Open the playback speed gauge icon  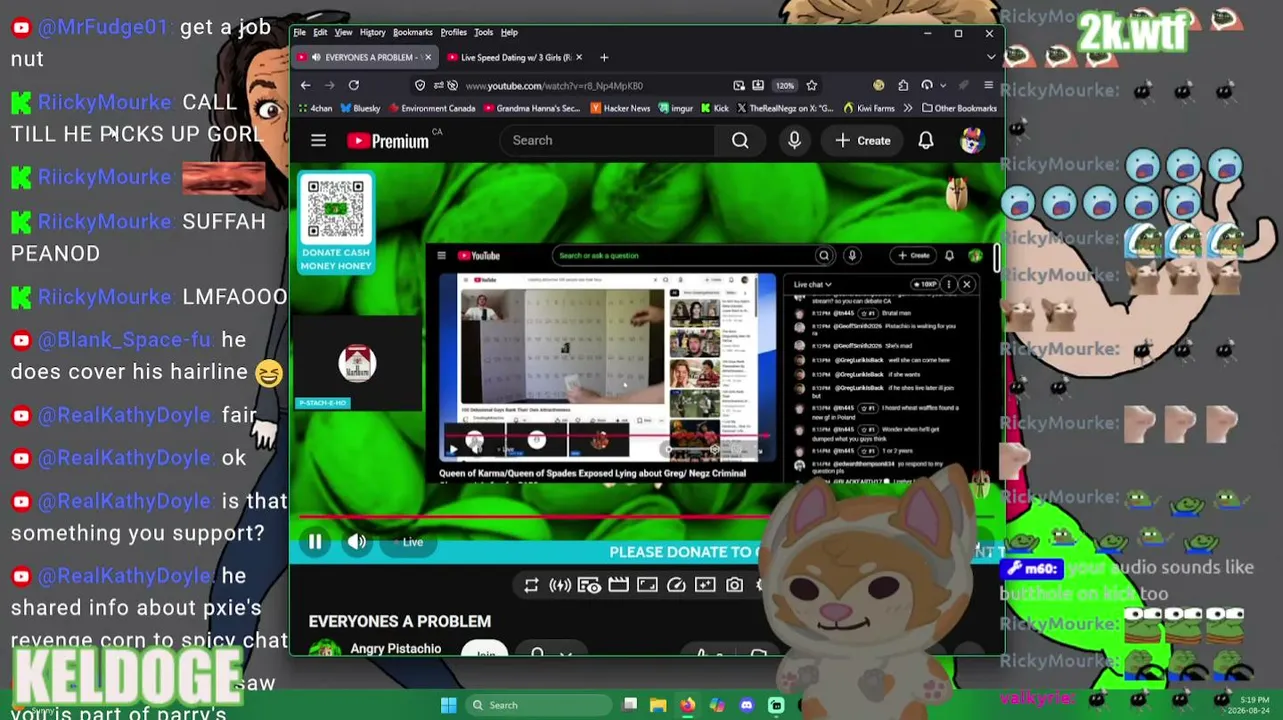[676, 585]
